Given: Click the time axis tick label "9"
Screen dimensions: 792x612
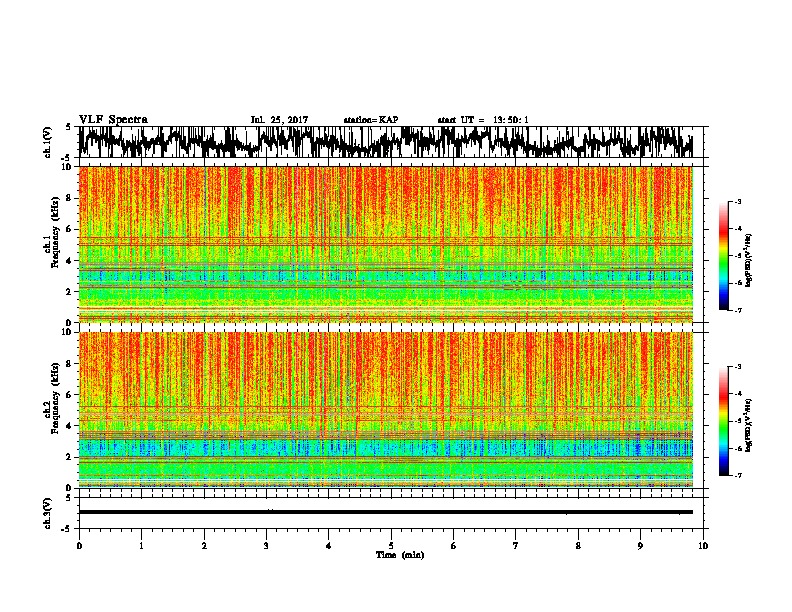Looking at the screenshot, I should [x=640, y=545].
